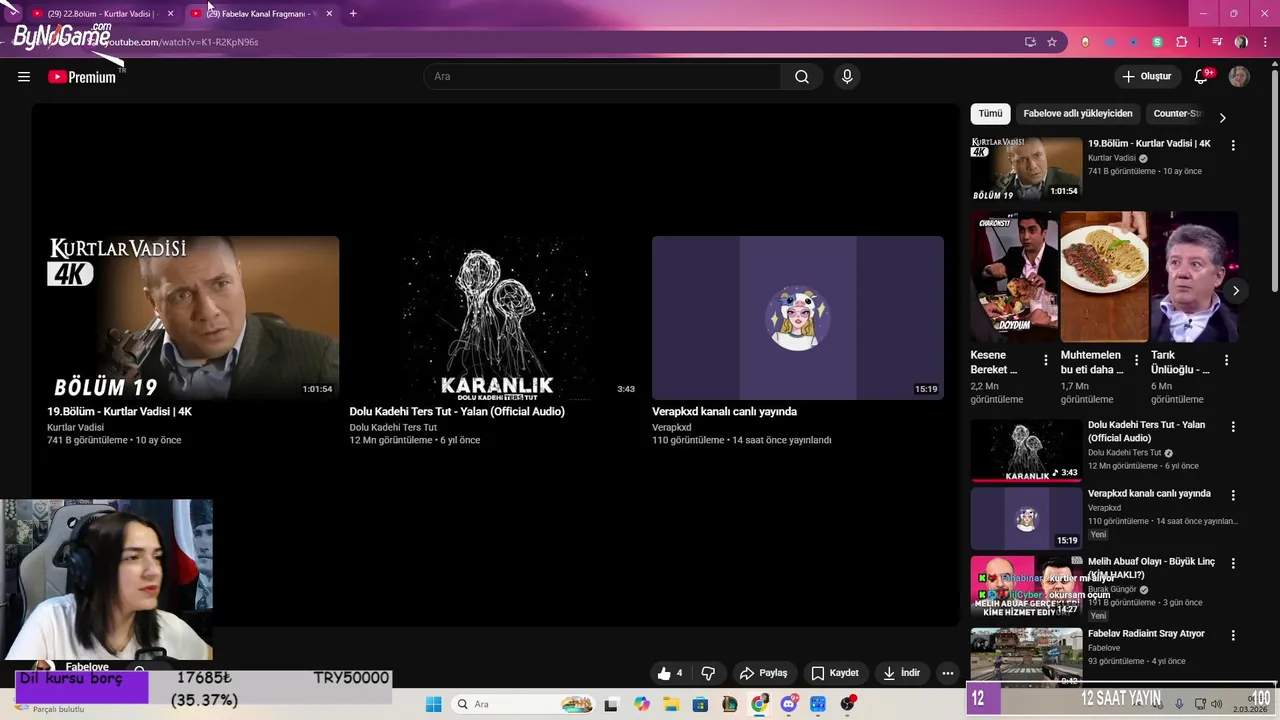Screen dimensions: 1280x720
Task: Open Tarık Ünlüoğlu short thumbnail
Action: click(1194, 276)
